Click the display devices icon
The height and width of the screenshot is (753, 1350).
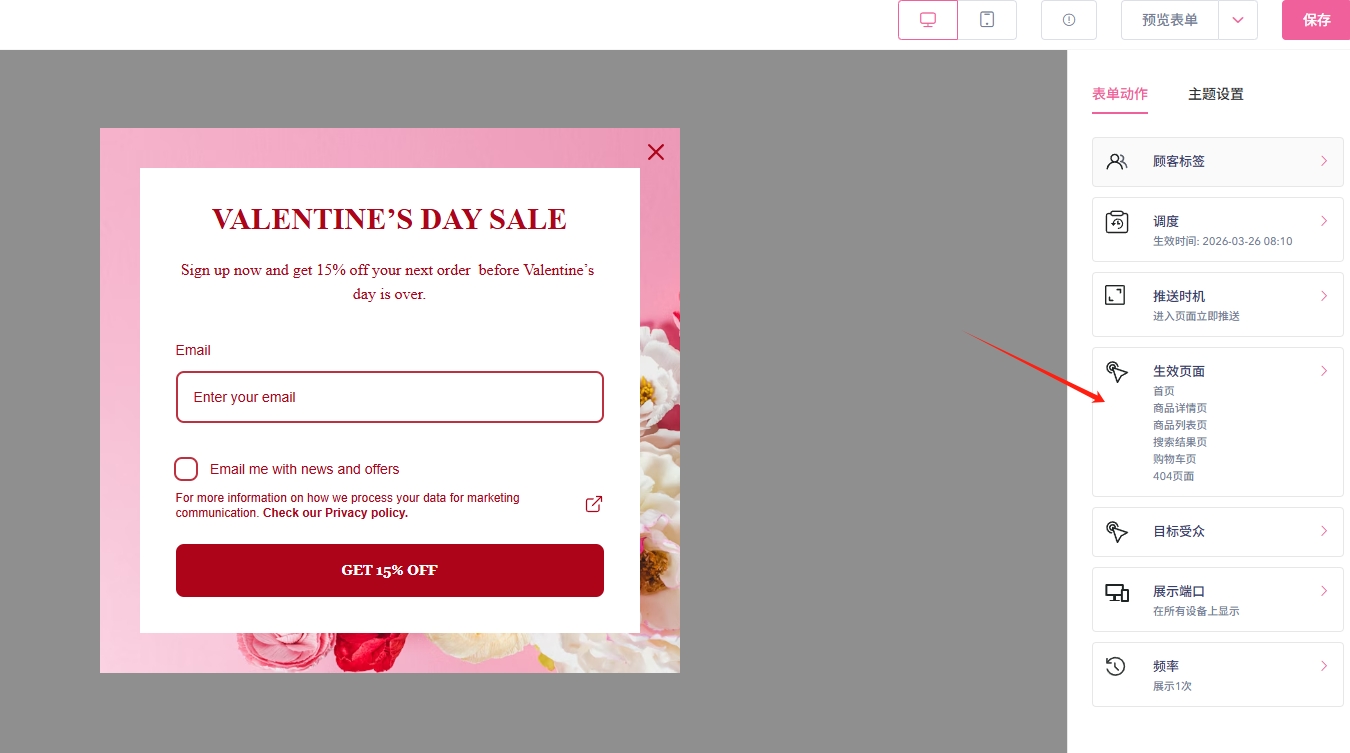1117,592
